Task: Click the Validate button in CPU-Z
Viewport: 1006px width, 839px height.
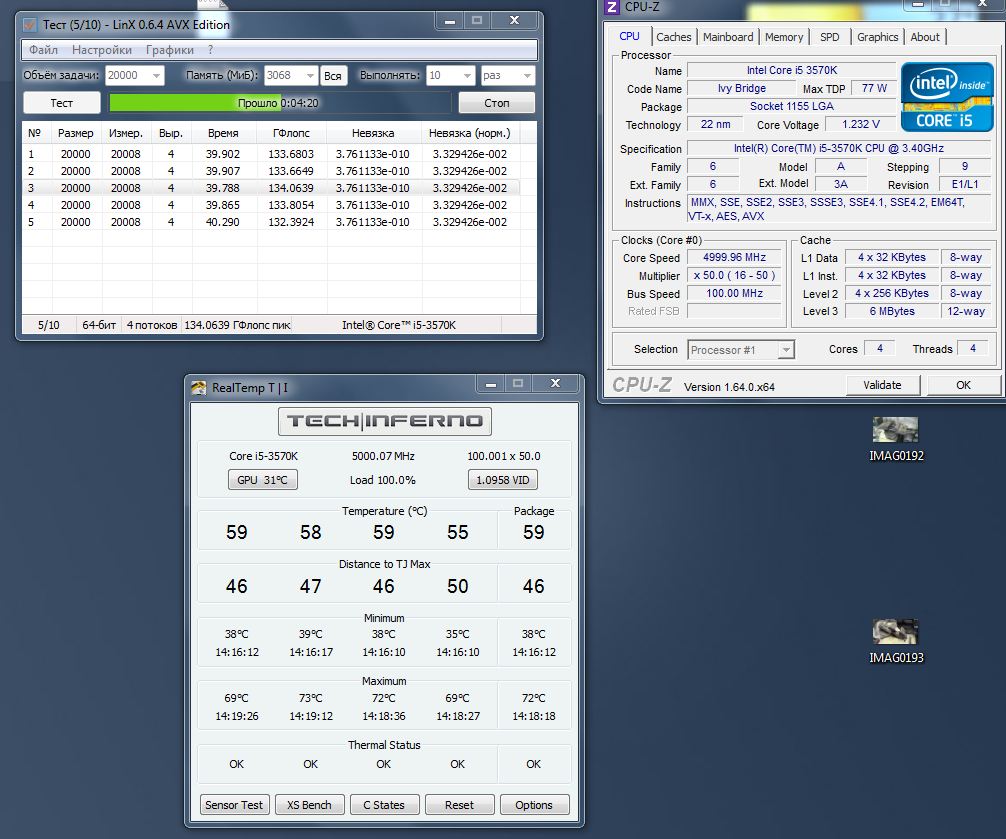Action: click(882, 385)
